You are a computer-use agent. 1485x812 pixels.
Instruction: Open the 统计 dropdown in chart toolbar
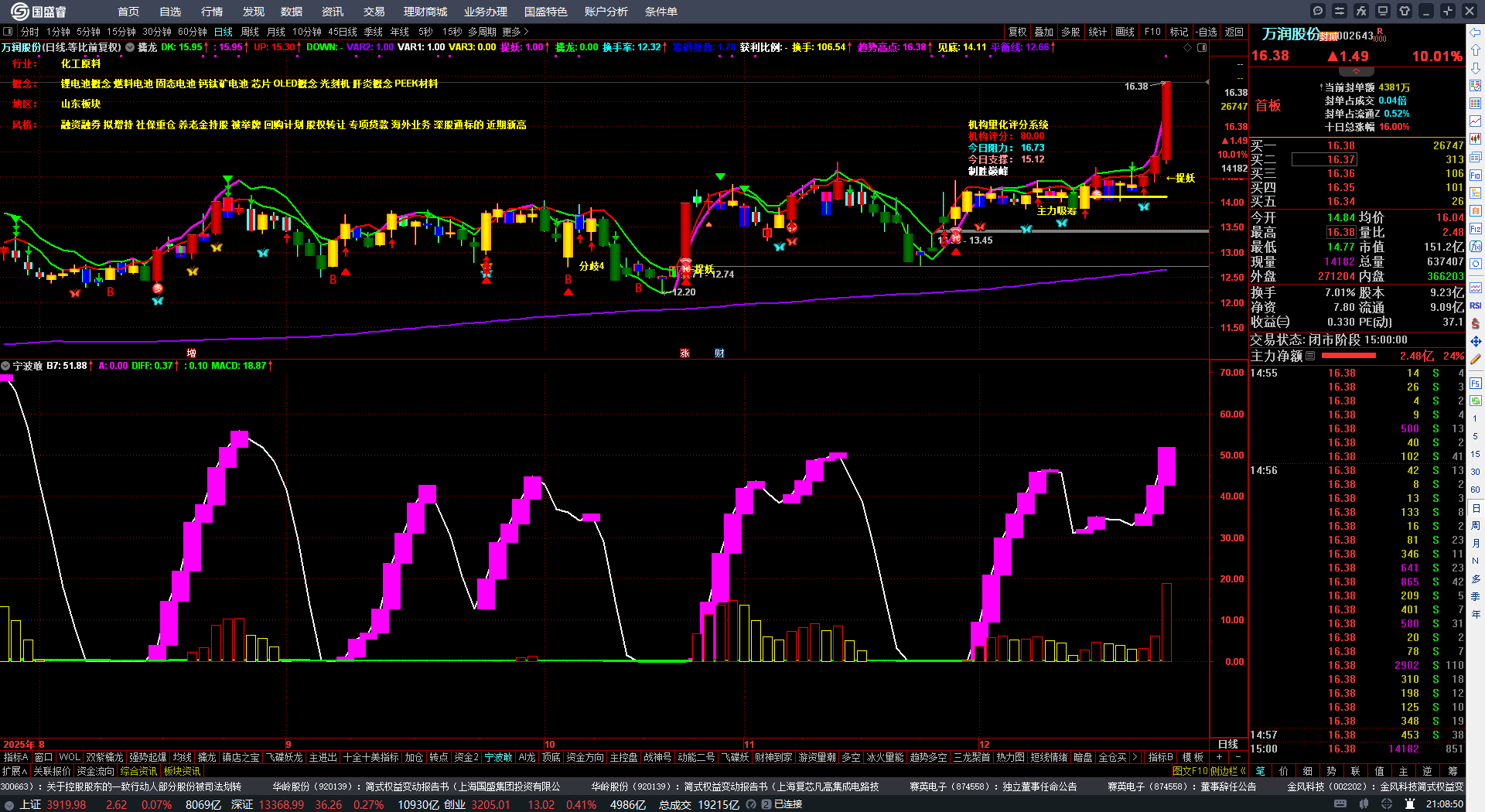point(1098,32)
